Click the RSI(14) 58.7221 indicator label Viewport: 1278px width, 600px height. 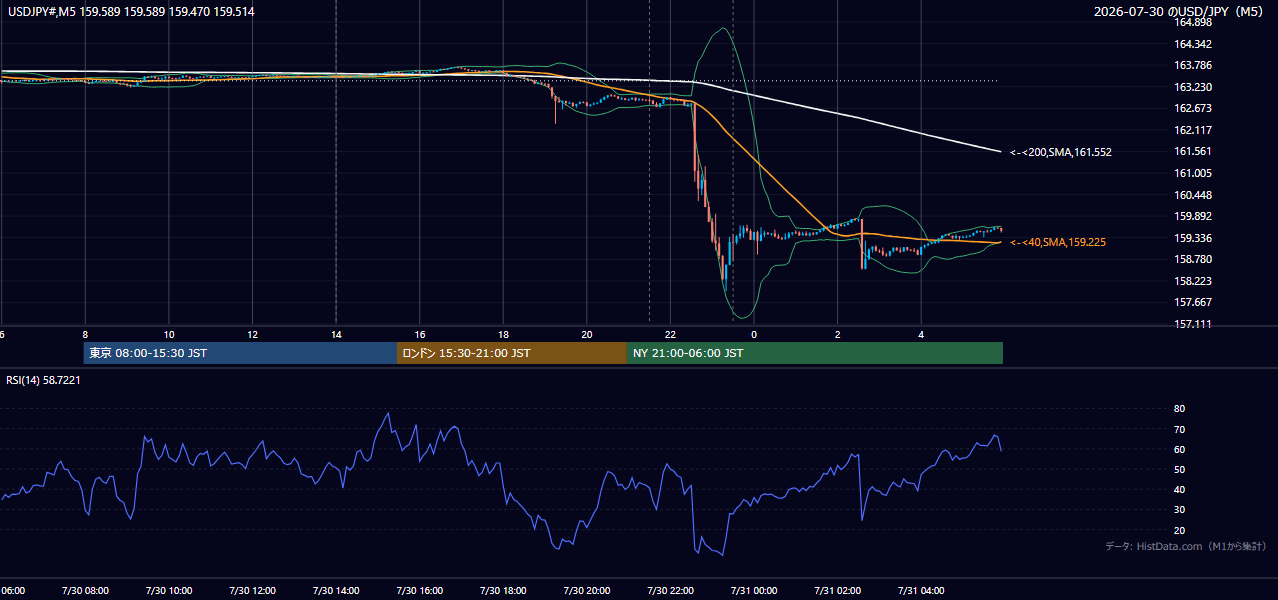pos(44,380)
